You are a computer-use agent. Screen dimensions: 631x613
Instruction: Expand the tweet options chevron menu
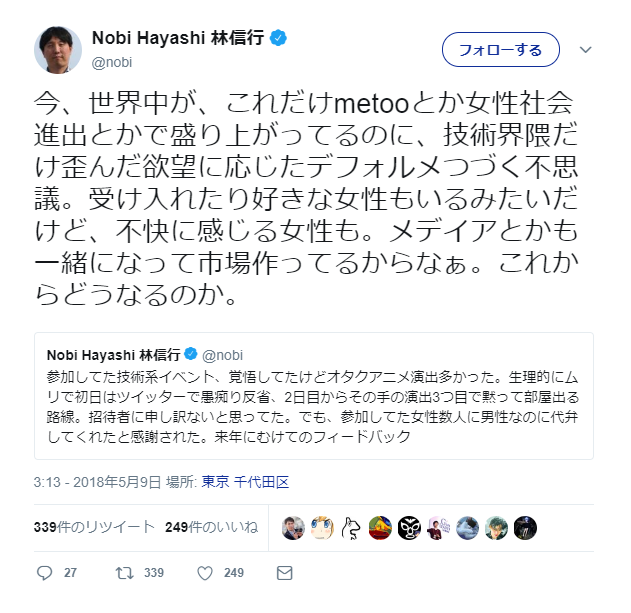(x=586, y=50)
